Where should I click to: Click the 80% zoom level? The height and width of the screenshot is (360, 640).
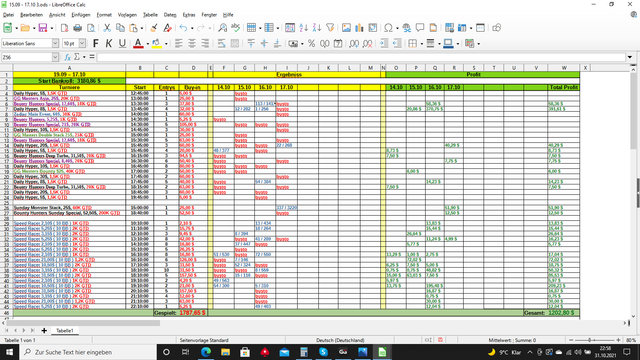[631, 340]
